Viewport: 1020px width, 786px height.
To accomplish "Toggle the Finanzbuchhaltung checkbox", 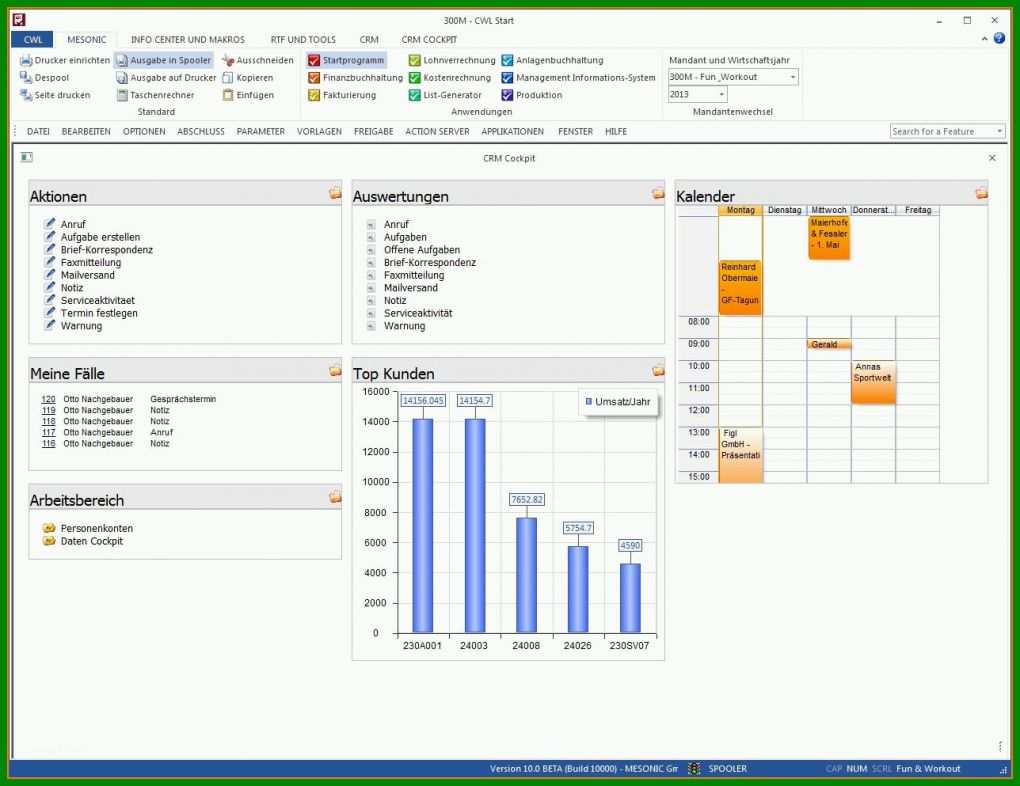I will click(314, 77).
